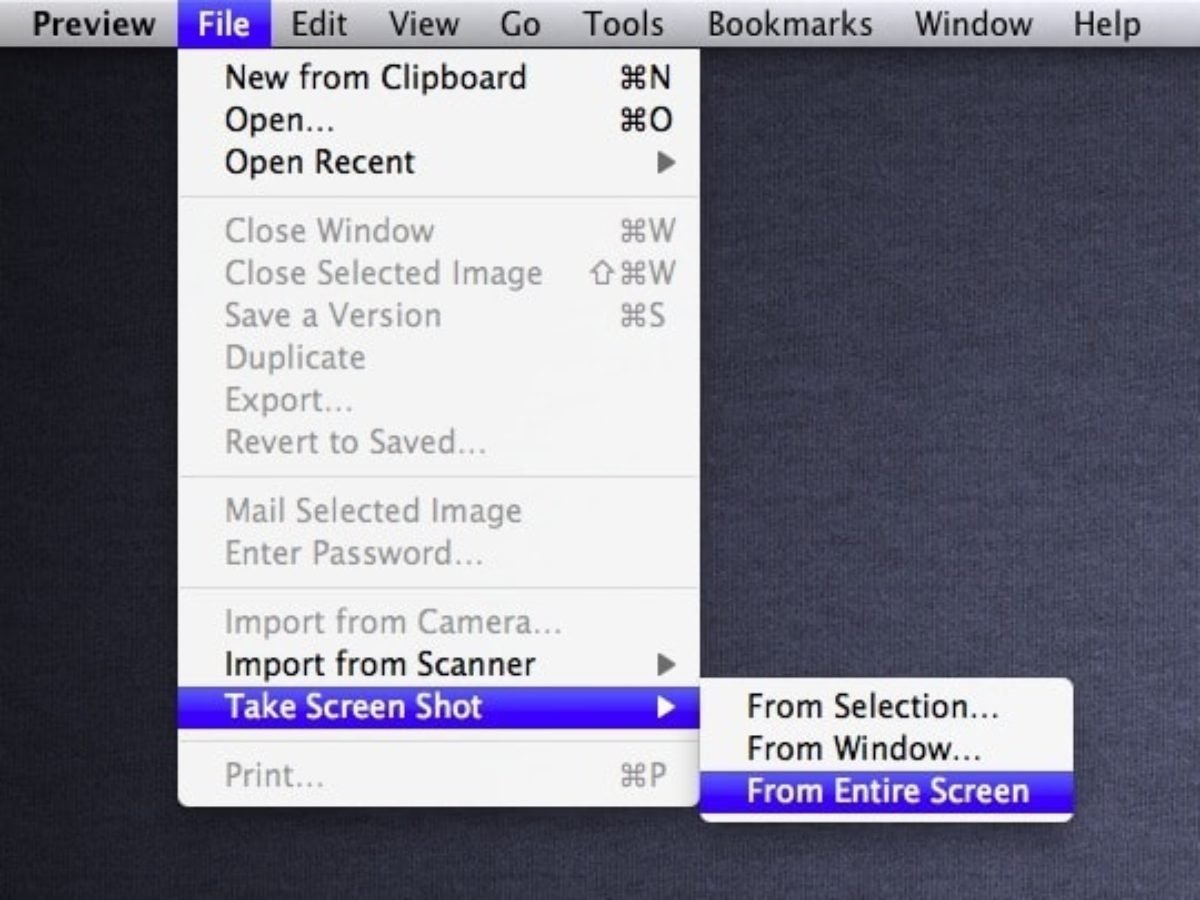Viewport: 1200px width, 900px height.
Task: Click the greyed Import from Camera... item
Action: pos(438,622)
